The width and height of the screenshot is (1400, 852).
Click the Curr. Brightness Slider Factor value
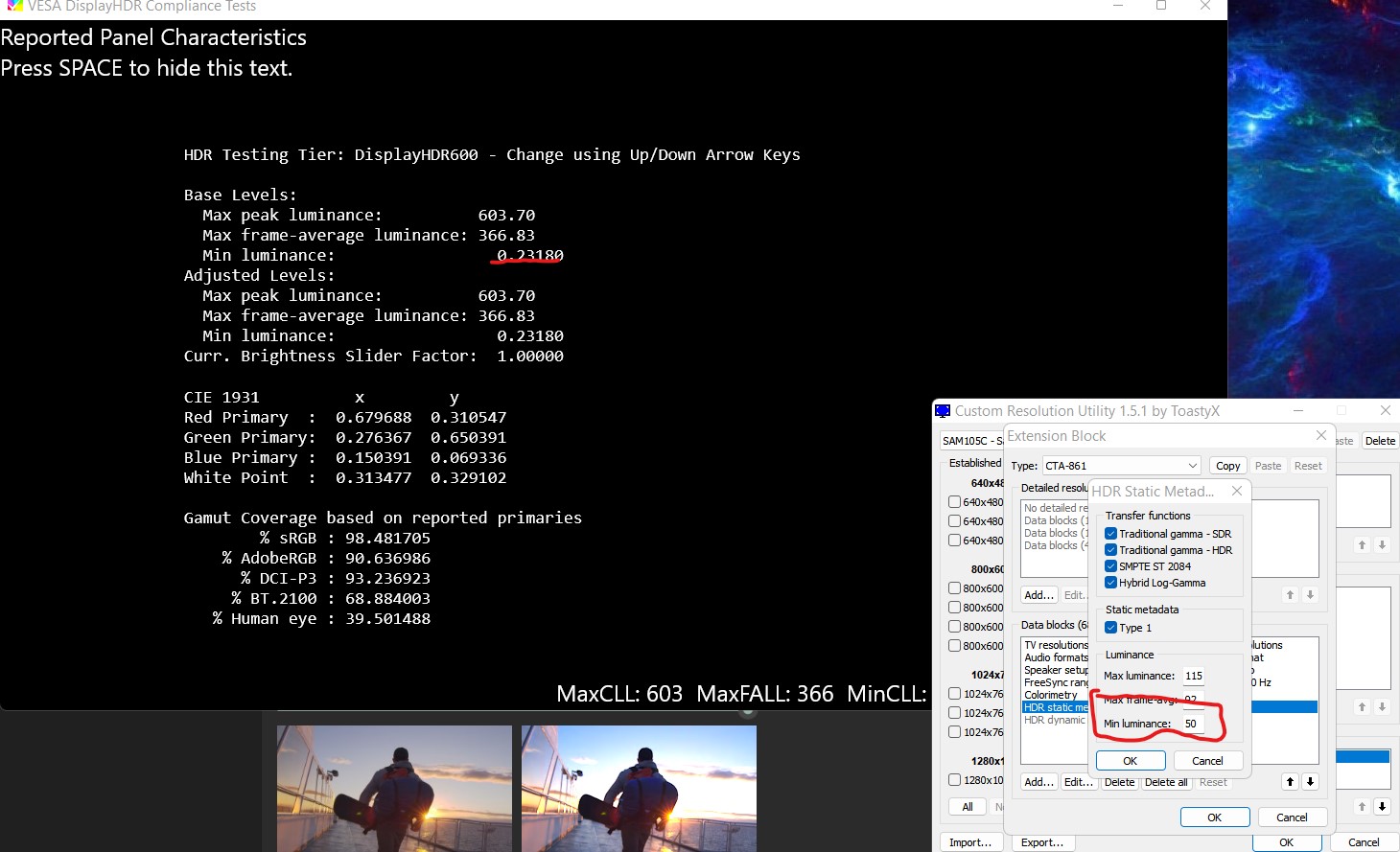tap(530, 357)
